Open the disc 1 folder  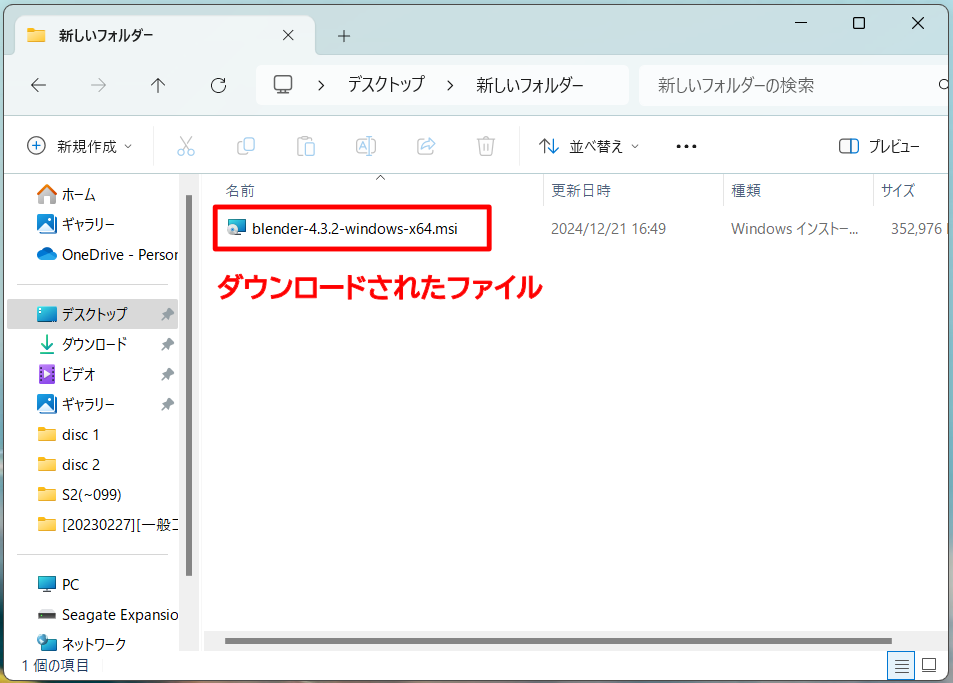[92, 434]
